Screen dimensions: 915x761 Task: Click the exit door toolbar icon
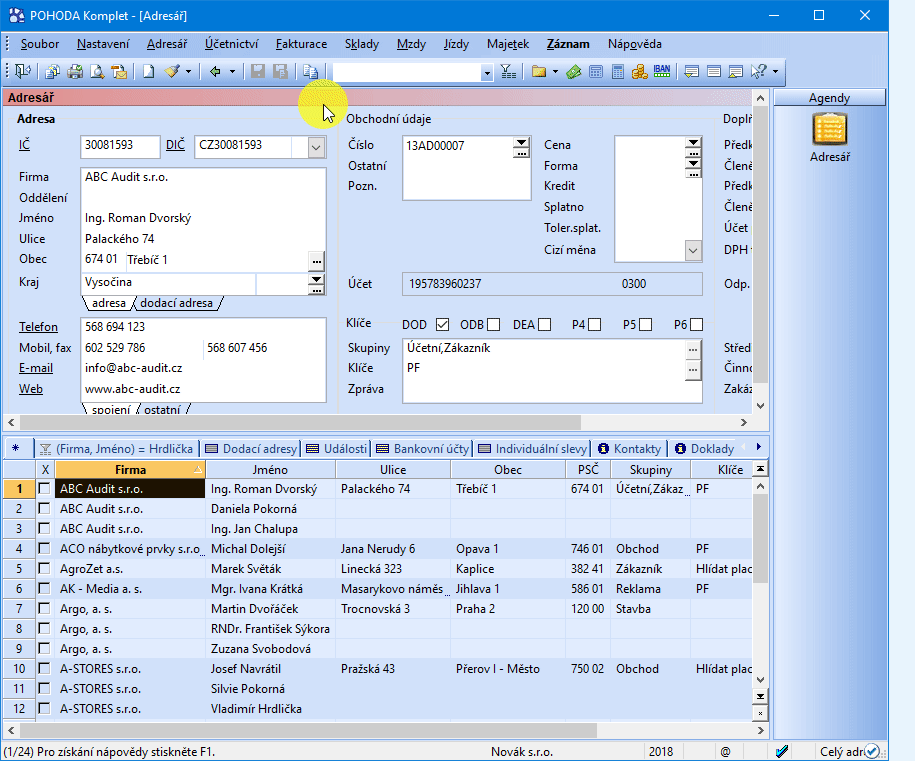click(23, 72)
